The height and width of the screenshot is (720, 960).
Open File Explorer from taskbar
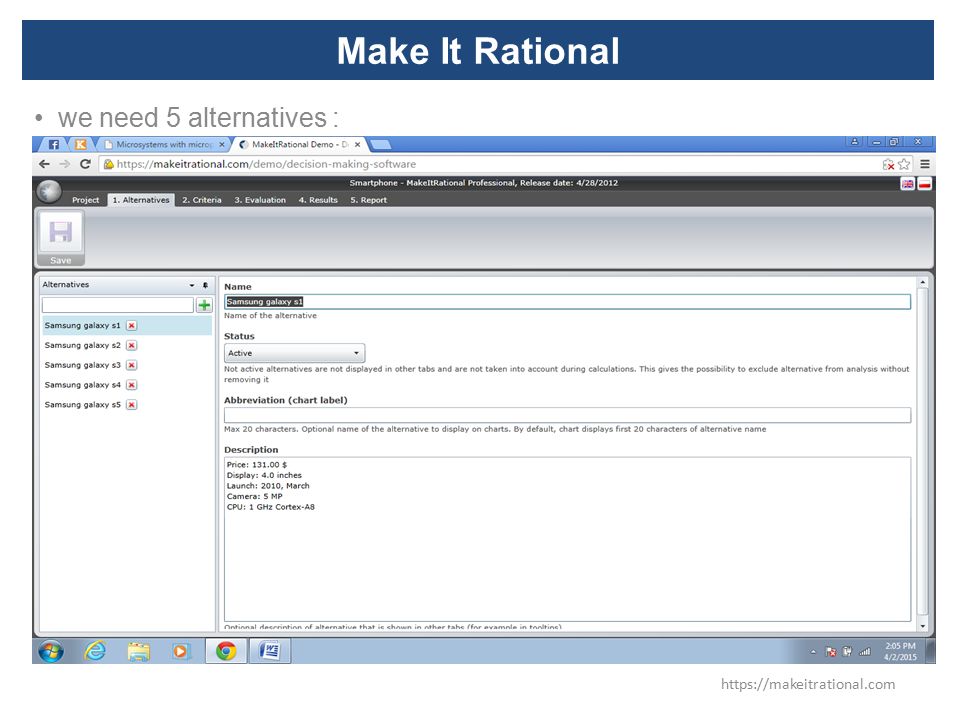pos(139,651)
